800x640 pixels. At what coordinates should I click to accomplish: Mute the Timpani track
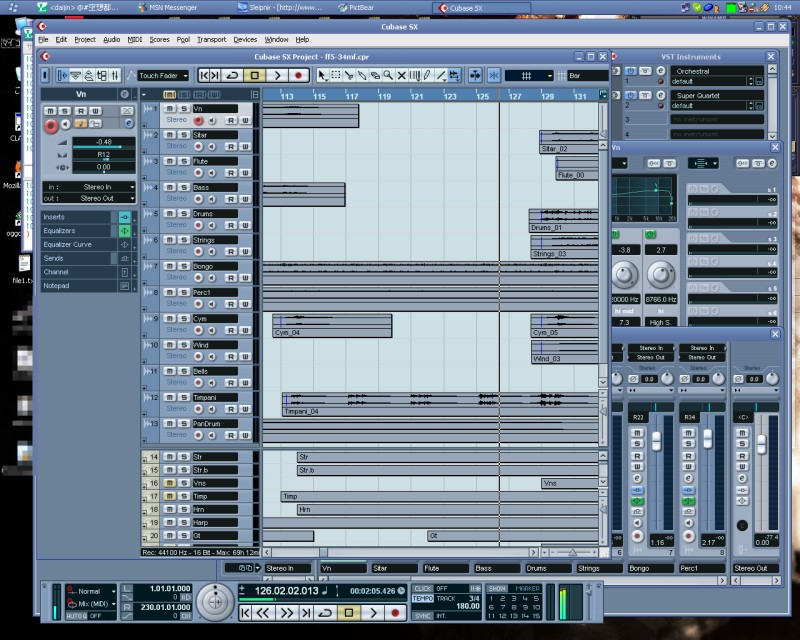[x=170, y=397]
